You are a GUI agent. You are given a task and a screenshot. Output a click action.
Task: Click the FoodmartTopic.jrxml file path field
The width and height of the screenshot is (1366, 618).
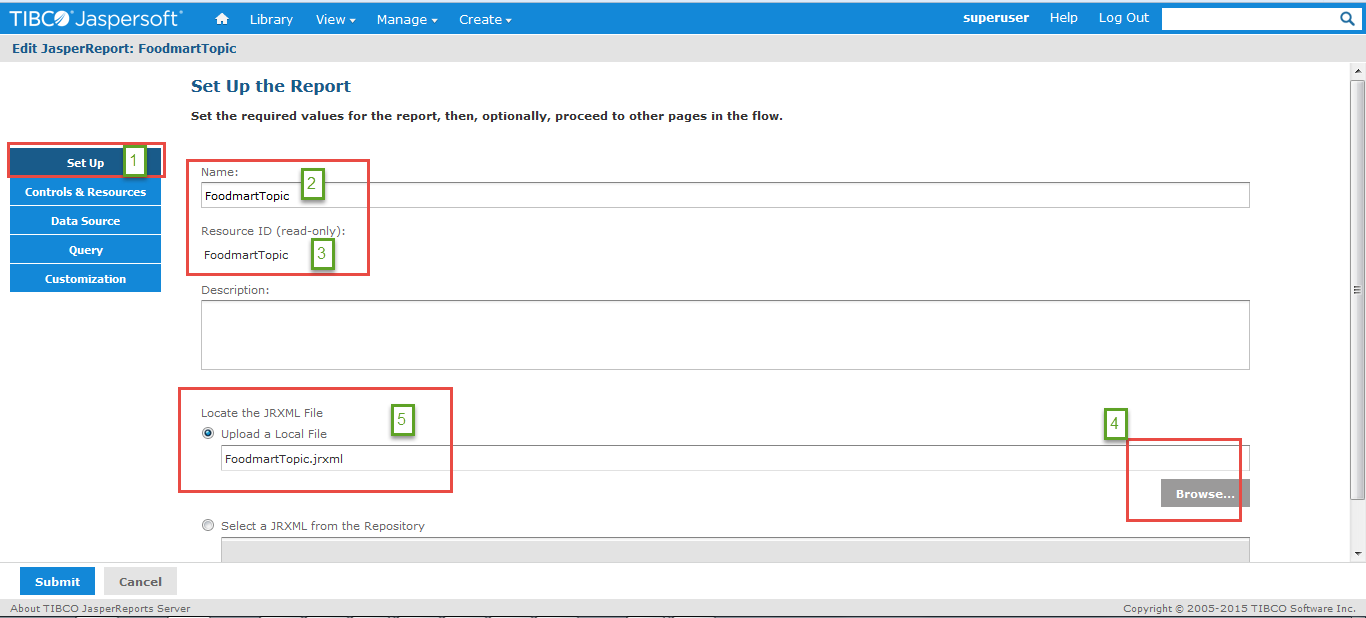point(735,459)
